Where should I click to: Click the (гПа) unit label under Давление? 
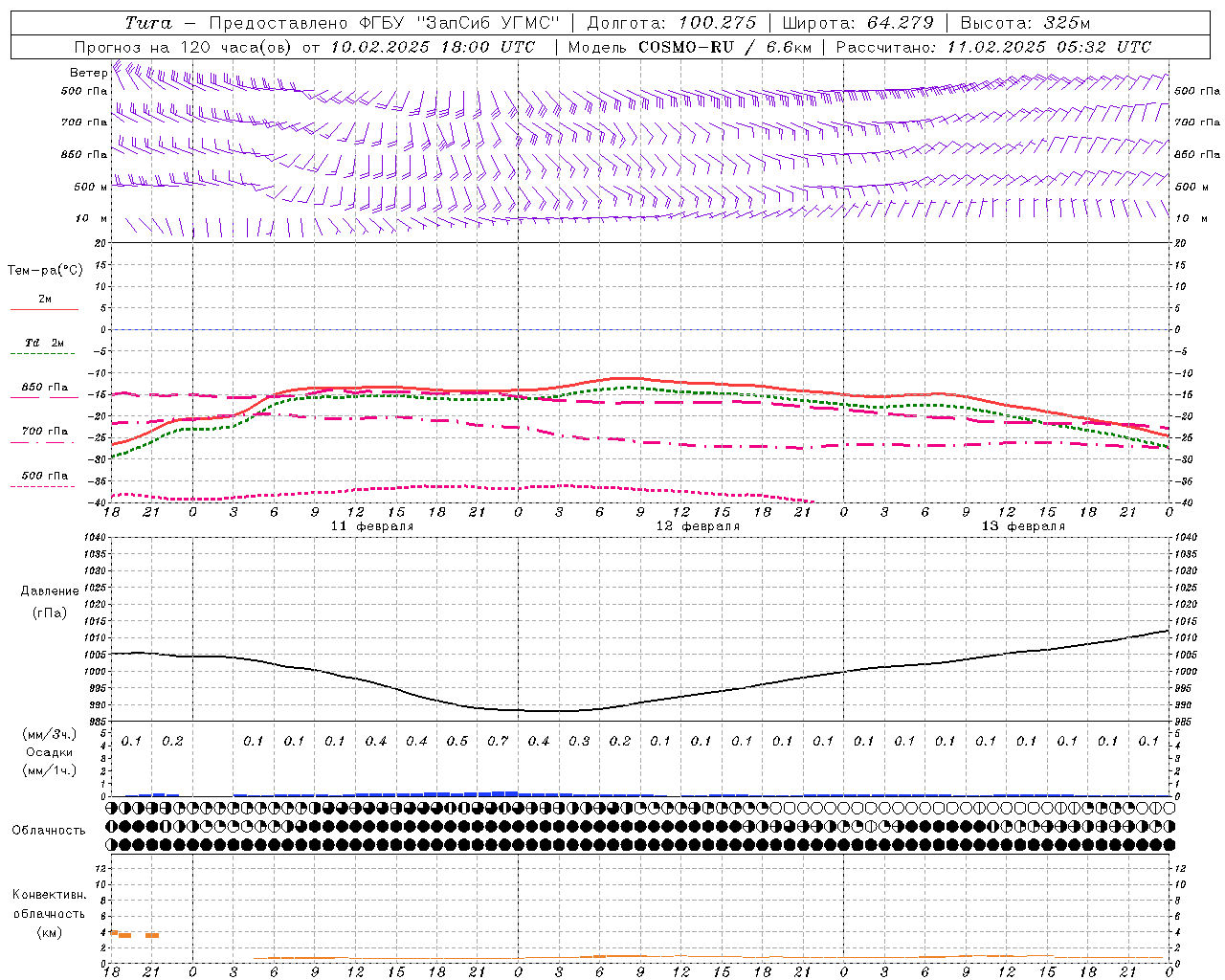[x=50, y=613]
